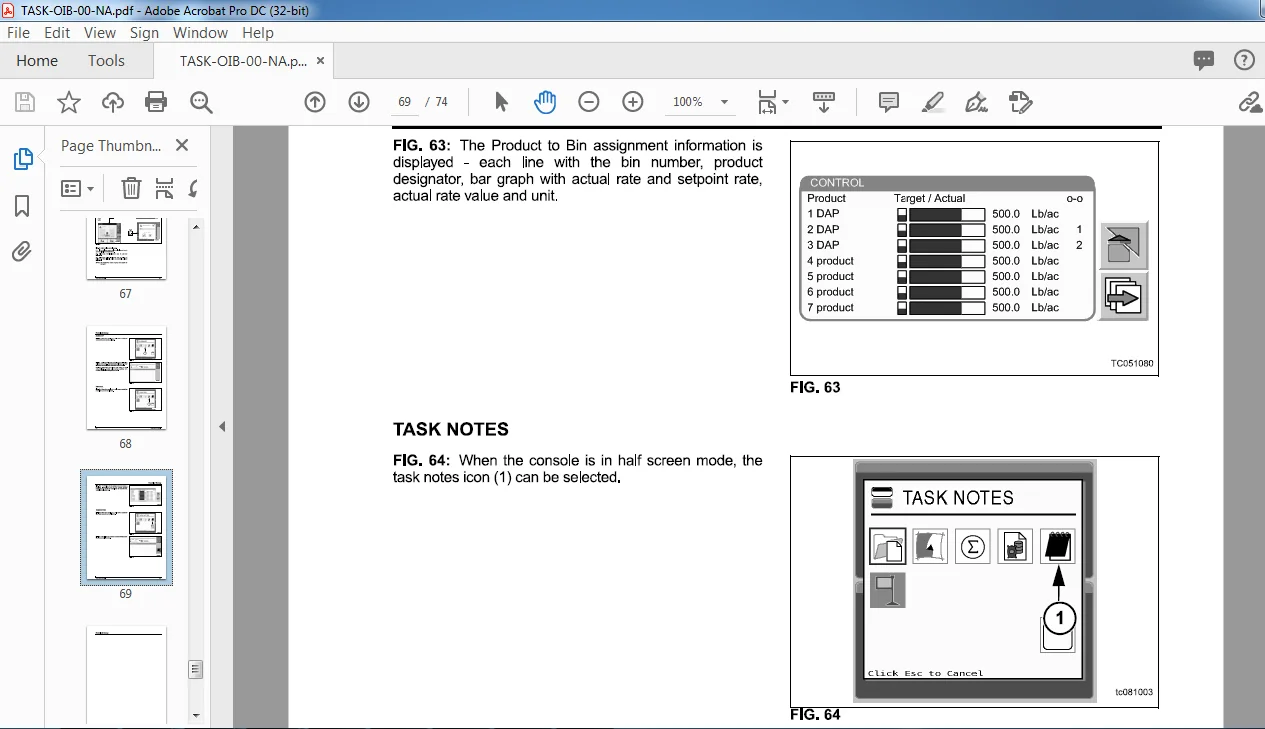Open the Attachments paperclip panel
The width and height of the screenshot is (1265, 729).
pyautogui.click(x=22, y=251)
